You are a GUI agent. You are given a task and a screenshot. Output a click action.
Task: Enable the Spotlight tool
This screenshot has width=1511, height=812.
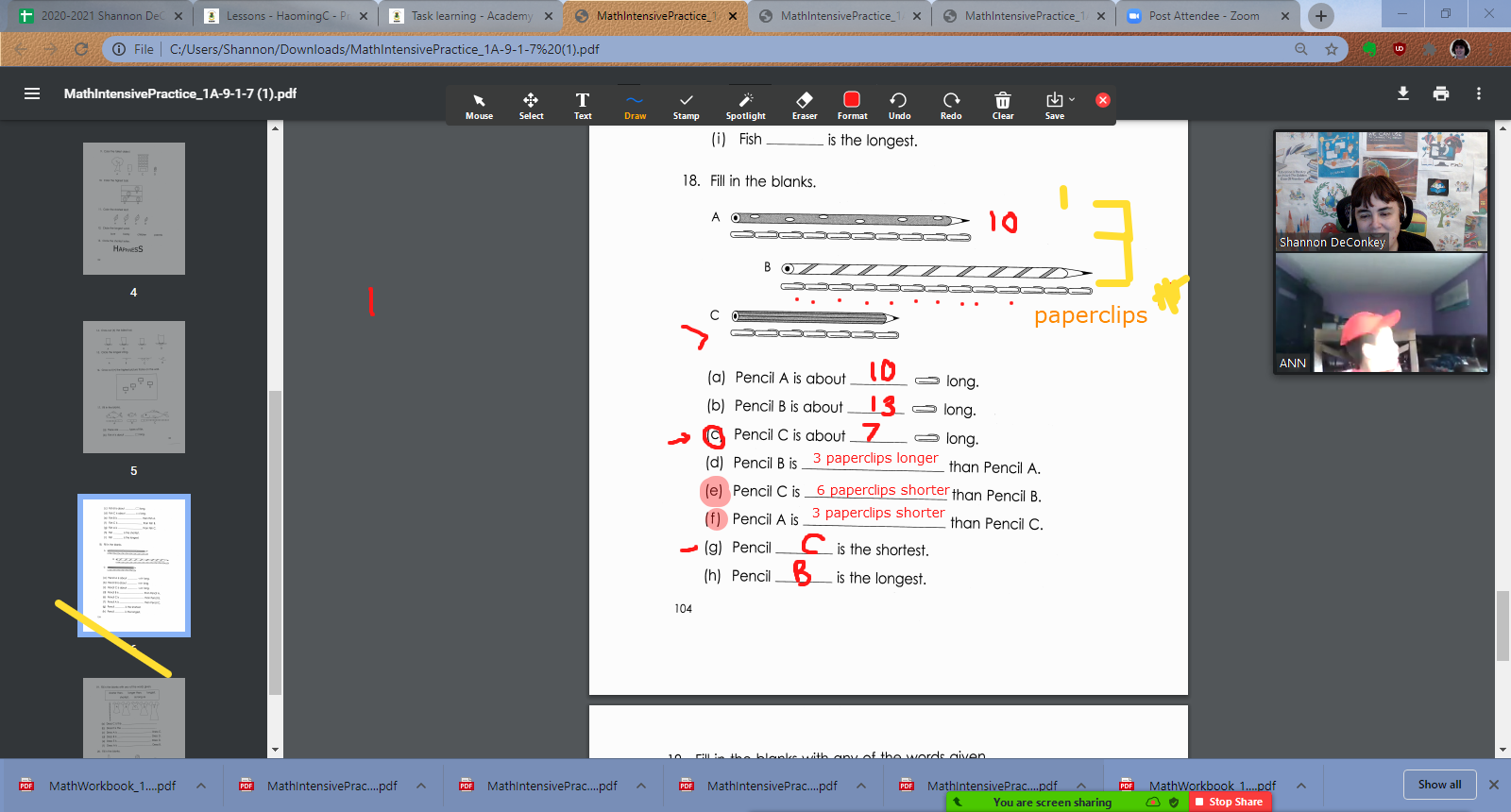[745, 106]
